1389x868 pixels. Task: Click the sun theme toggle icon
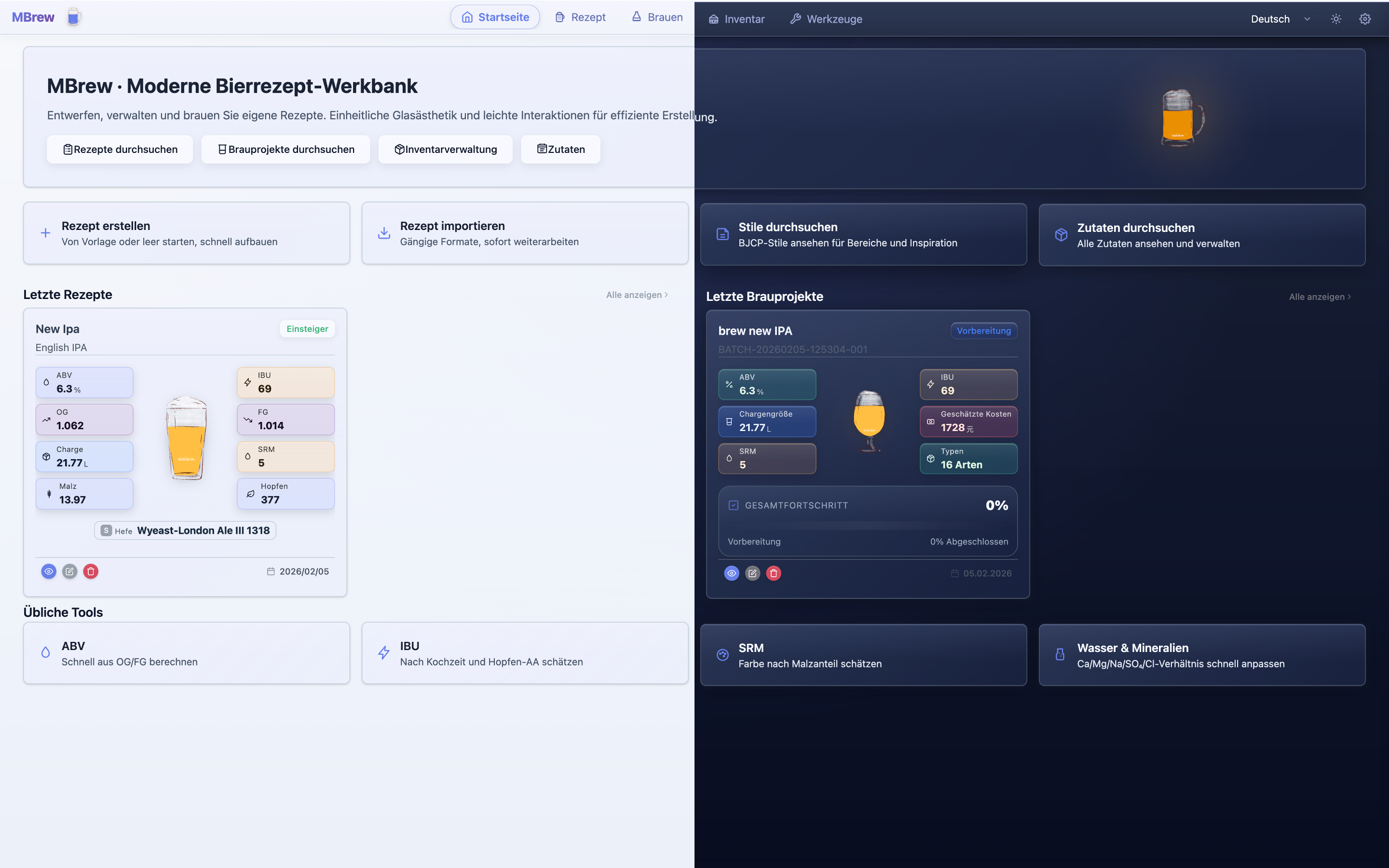1335,19
